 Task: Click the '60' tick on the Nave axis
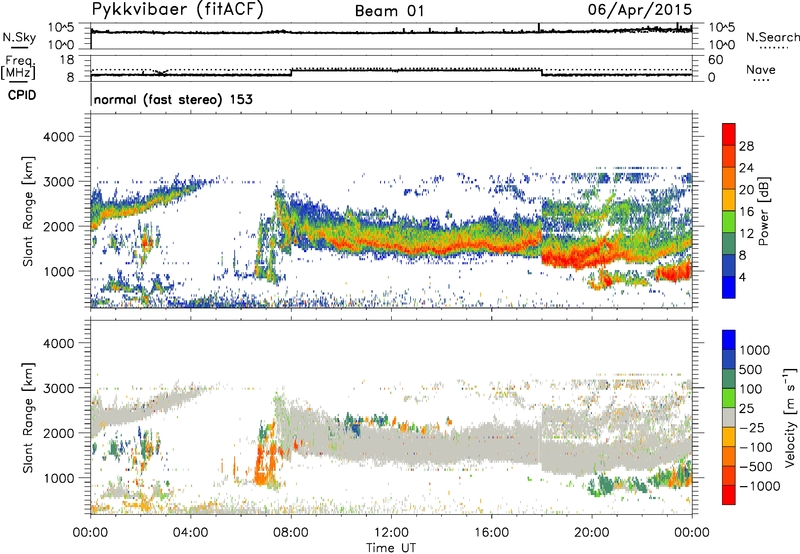point(715,60)
